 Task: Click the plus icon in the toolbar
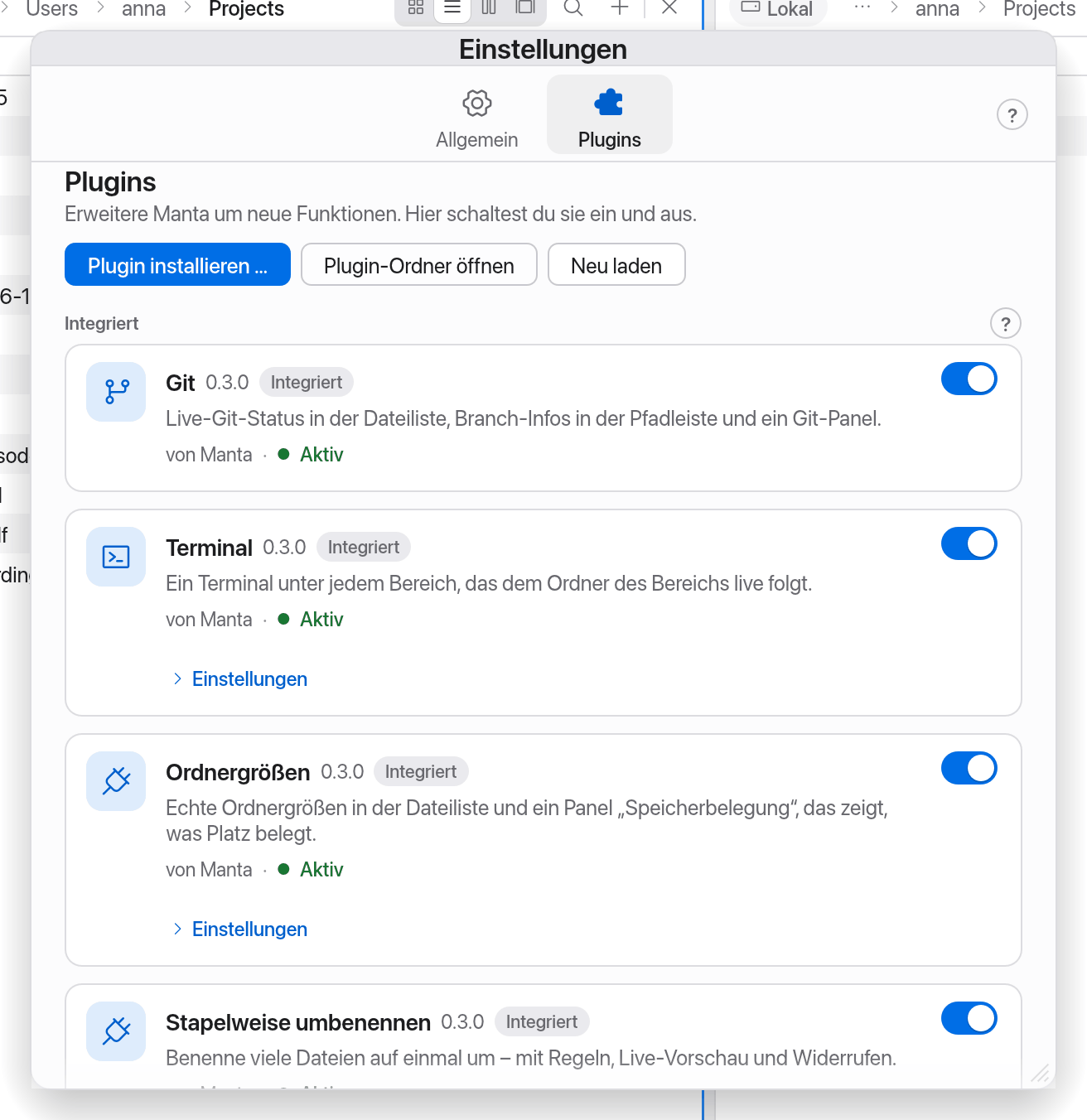click(x=620, y=8)
